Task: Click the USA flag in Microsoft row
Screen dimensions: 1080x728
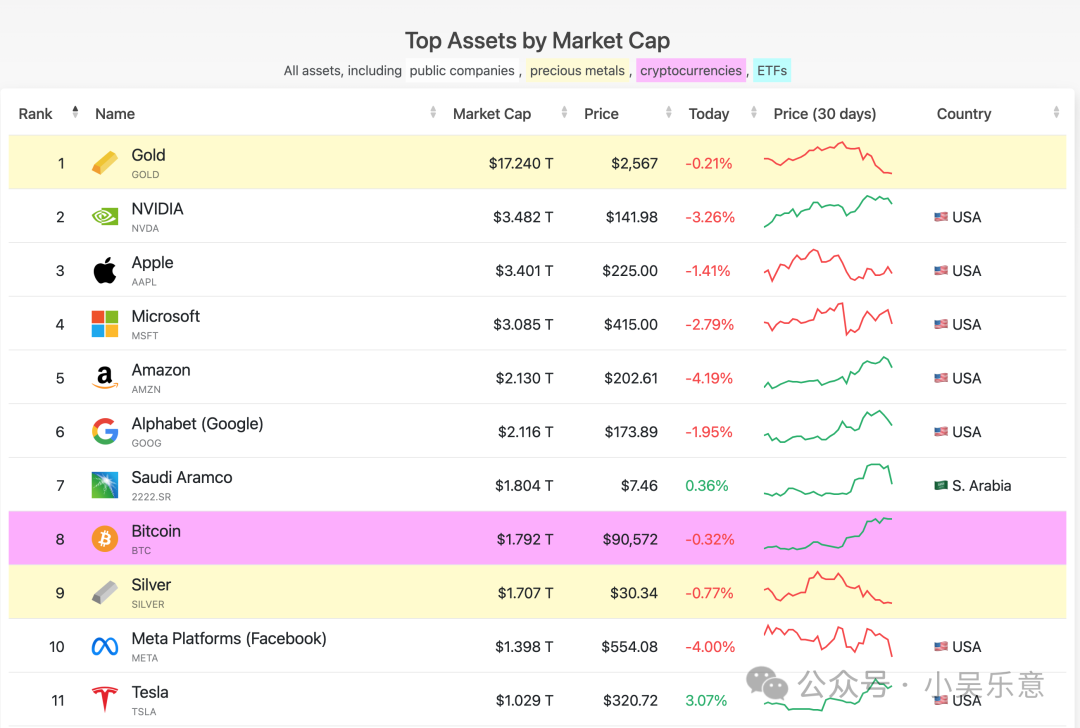Action: point(941,324)
